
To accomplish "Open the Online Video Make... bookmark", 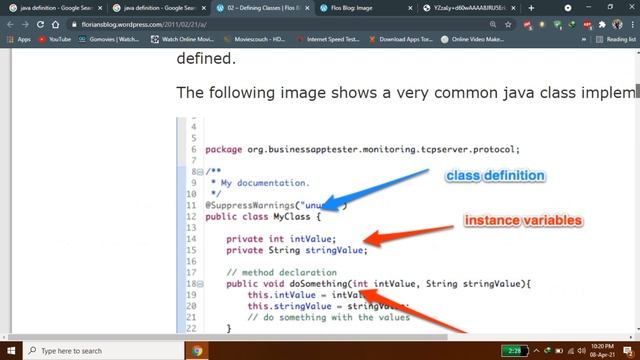I will tap(473, 39).
